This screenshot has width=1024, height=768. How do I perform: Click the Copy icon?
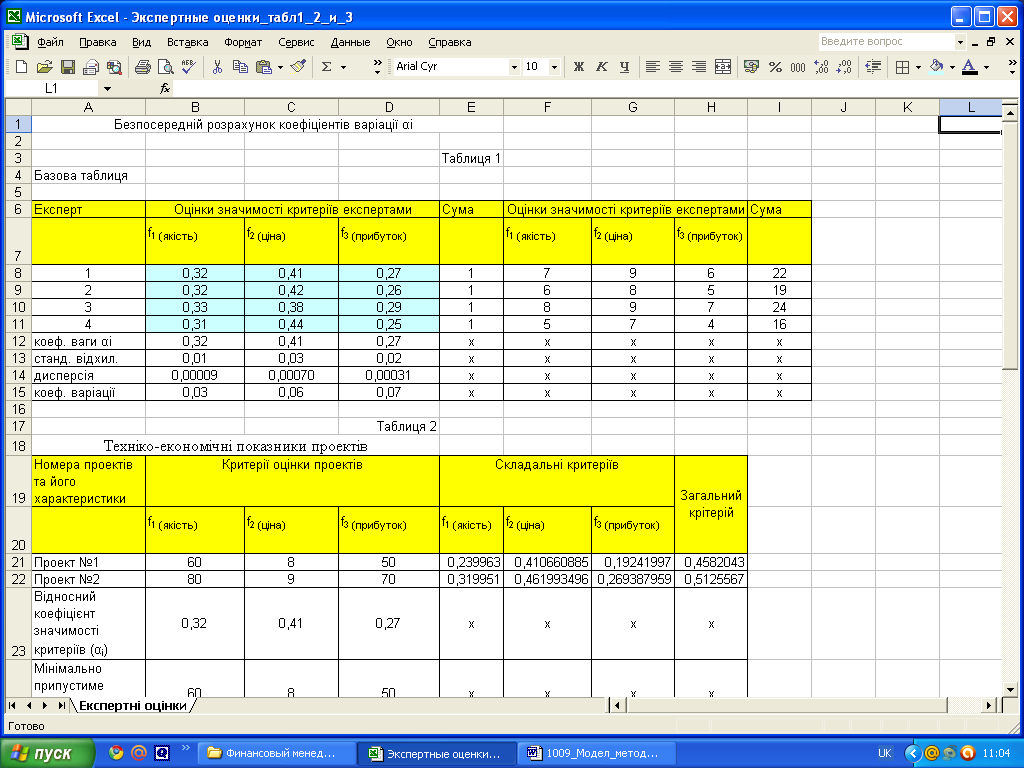coord(240,67)
